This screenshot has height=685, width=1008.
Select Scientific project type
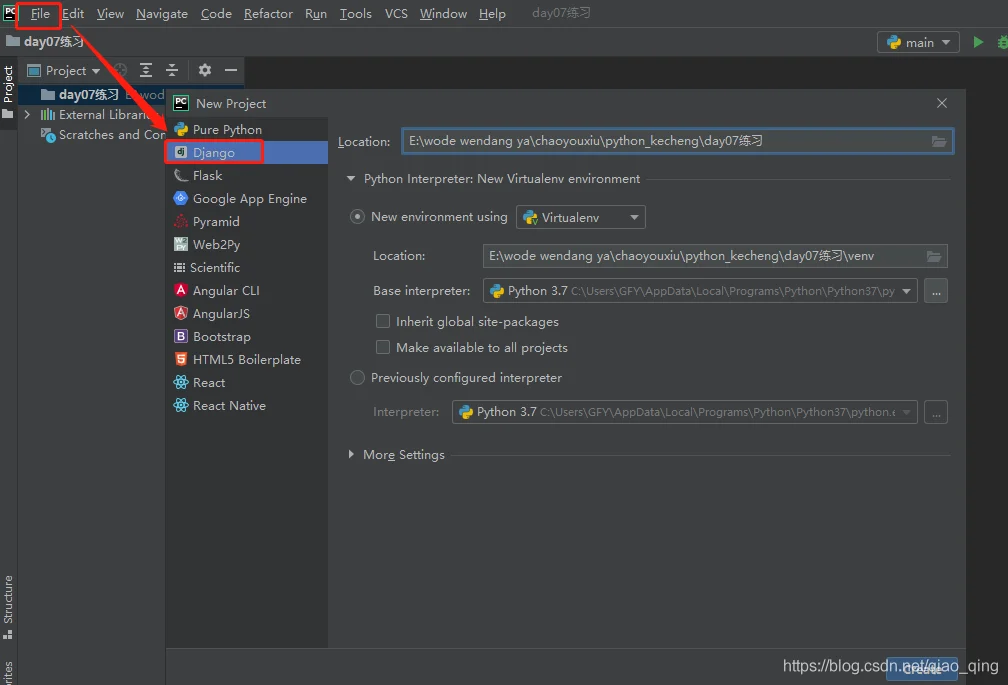[247, 267]
